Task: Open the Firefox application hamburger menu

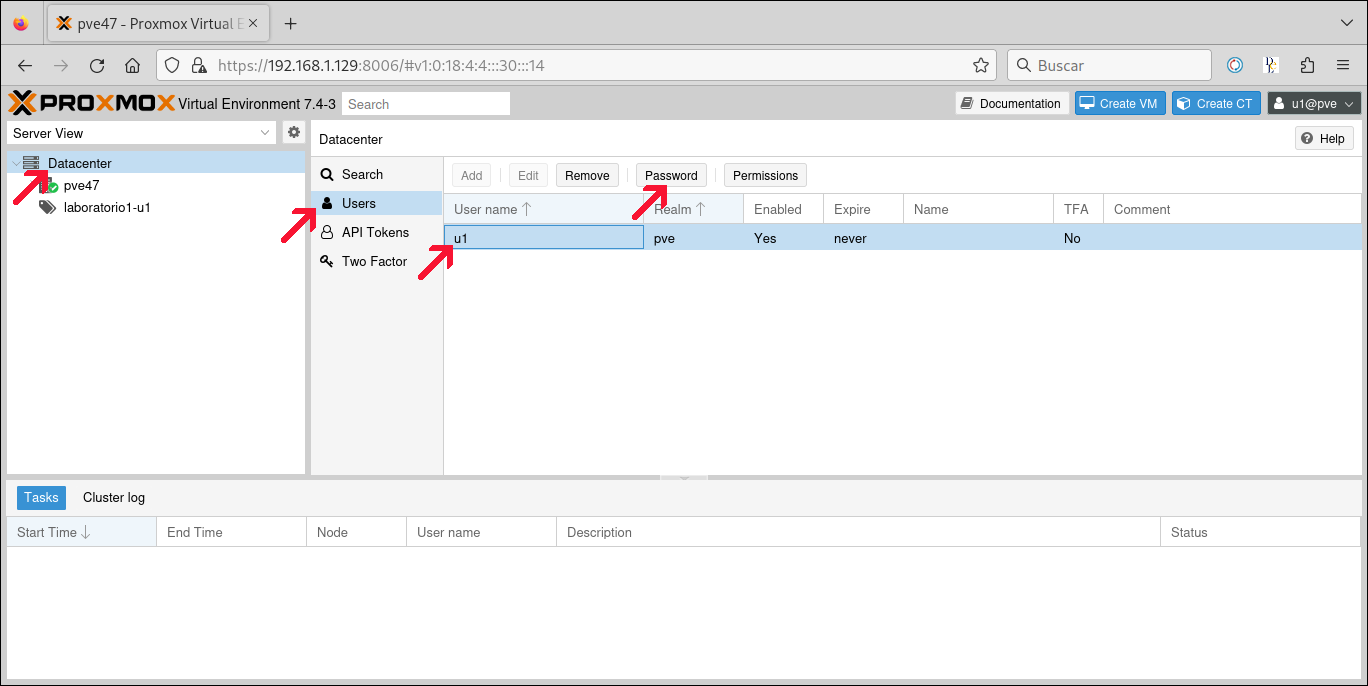Action: pos(1343,65)
